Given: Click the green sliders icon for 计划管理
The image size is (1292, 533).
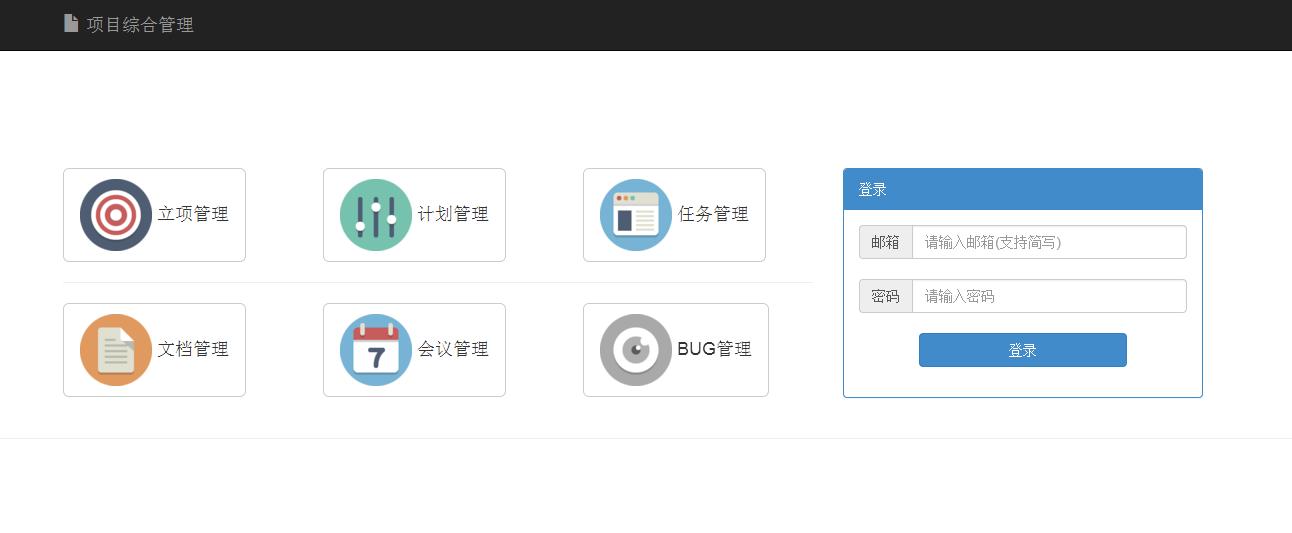Looking at the screenshot, I should tap(376, 215).
